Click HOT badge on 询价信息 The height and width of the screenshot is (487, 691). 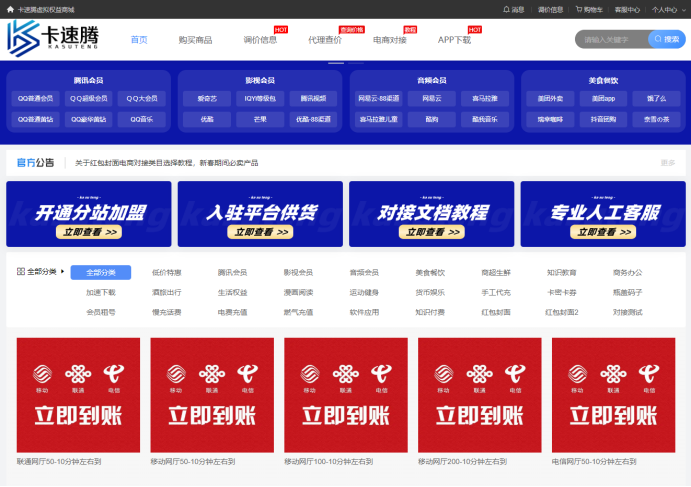(281, 30)
